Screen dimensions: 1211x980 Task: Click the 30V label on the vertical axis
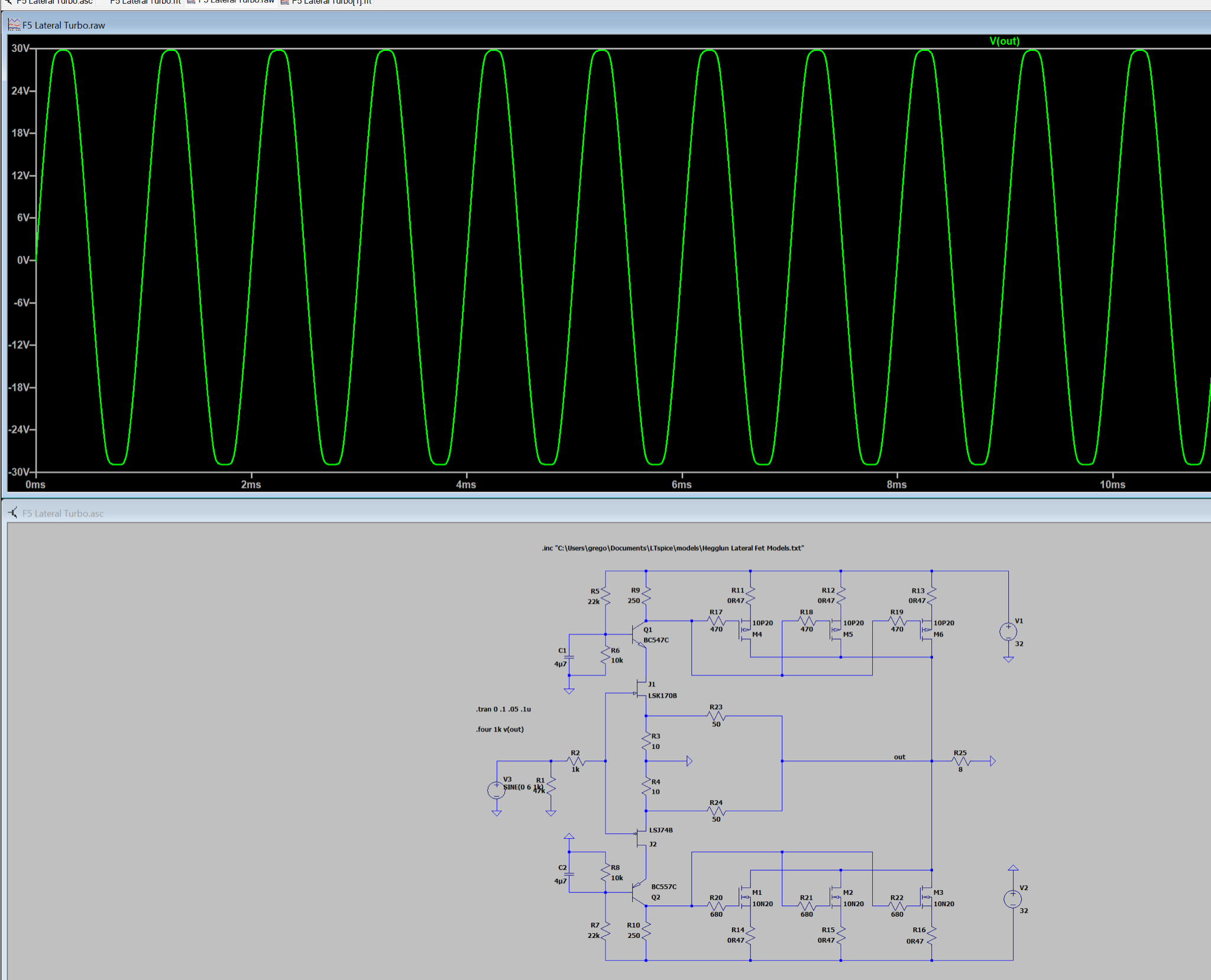click(21, 48)
